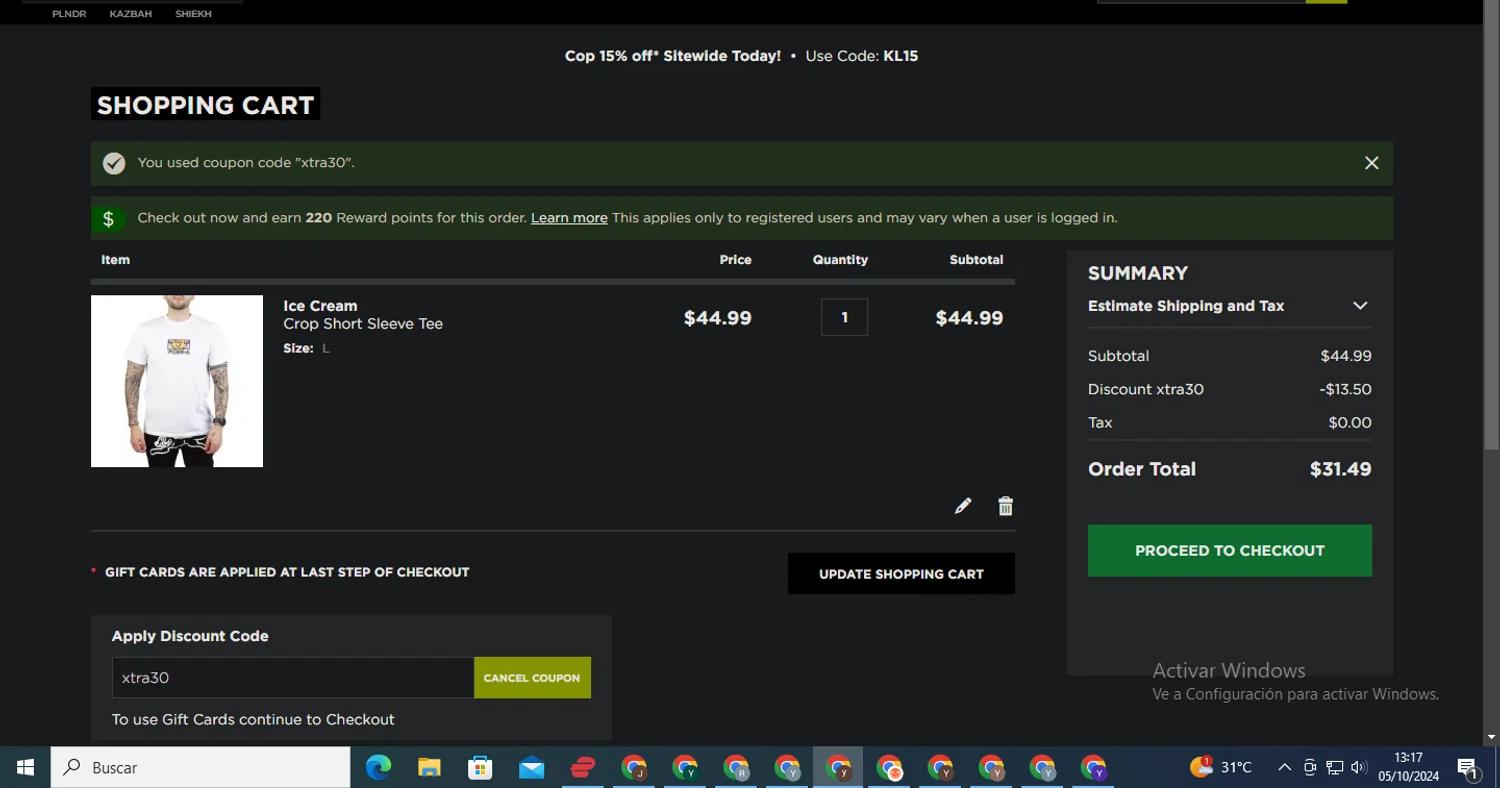The image size is (1500, 788).
Task: Open Microsoft Edge from the taskbar
Action: pos(378,767)
